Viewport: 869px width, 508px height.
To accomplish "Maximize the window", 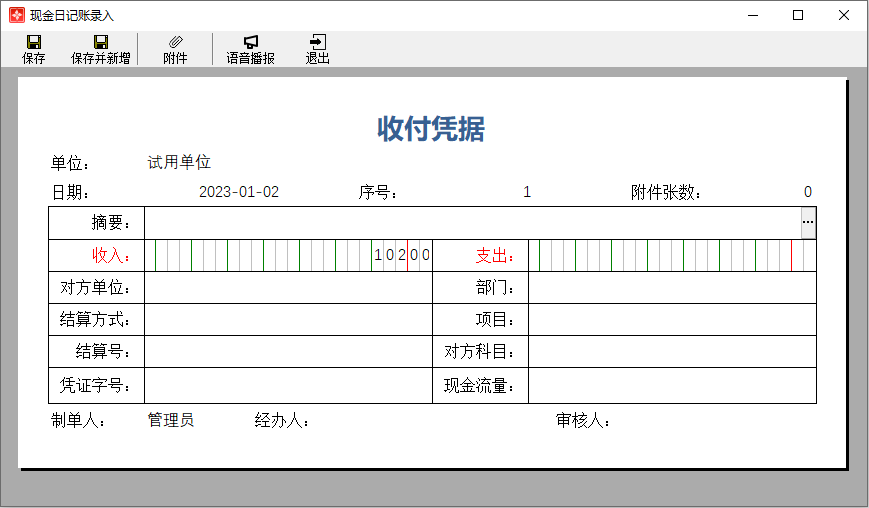I will click(798, 15).
